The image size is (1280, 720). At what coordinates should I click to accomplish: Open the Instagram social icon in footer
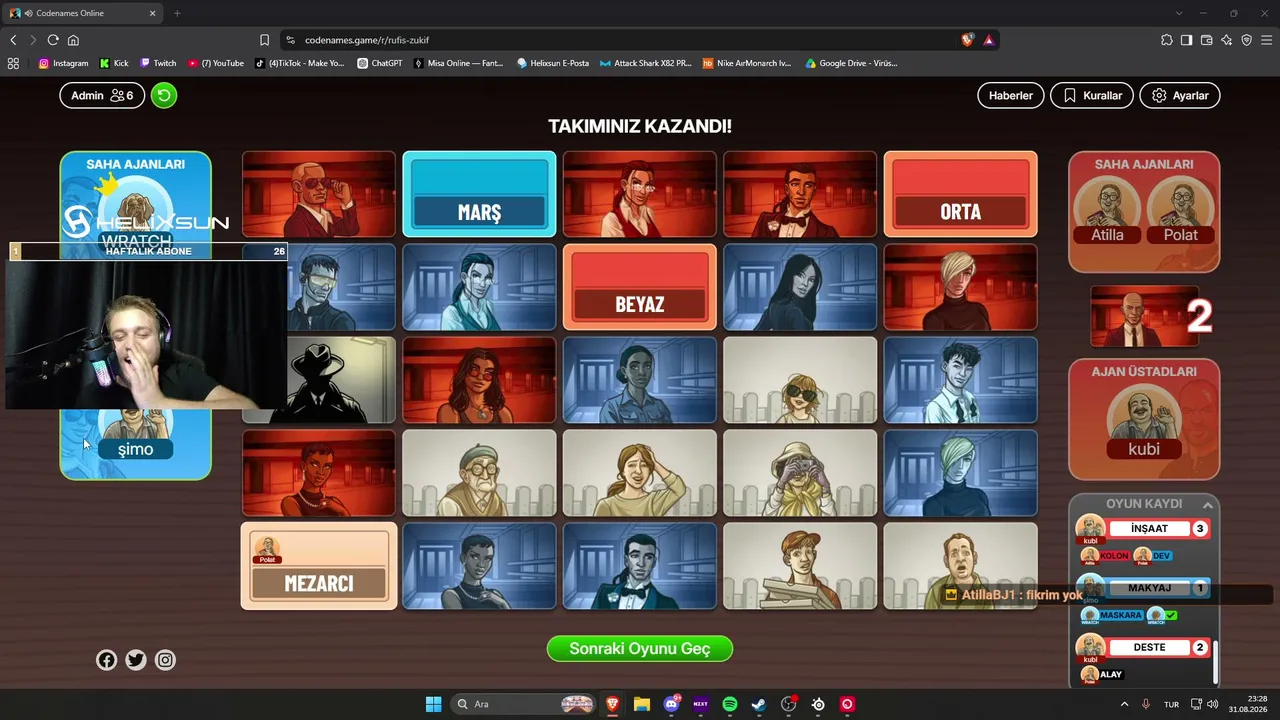tap(165, 660)
